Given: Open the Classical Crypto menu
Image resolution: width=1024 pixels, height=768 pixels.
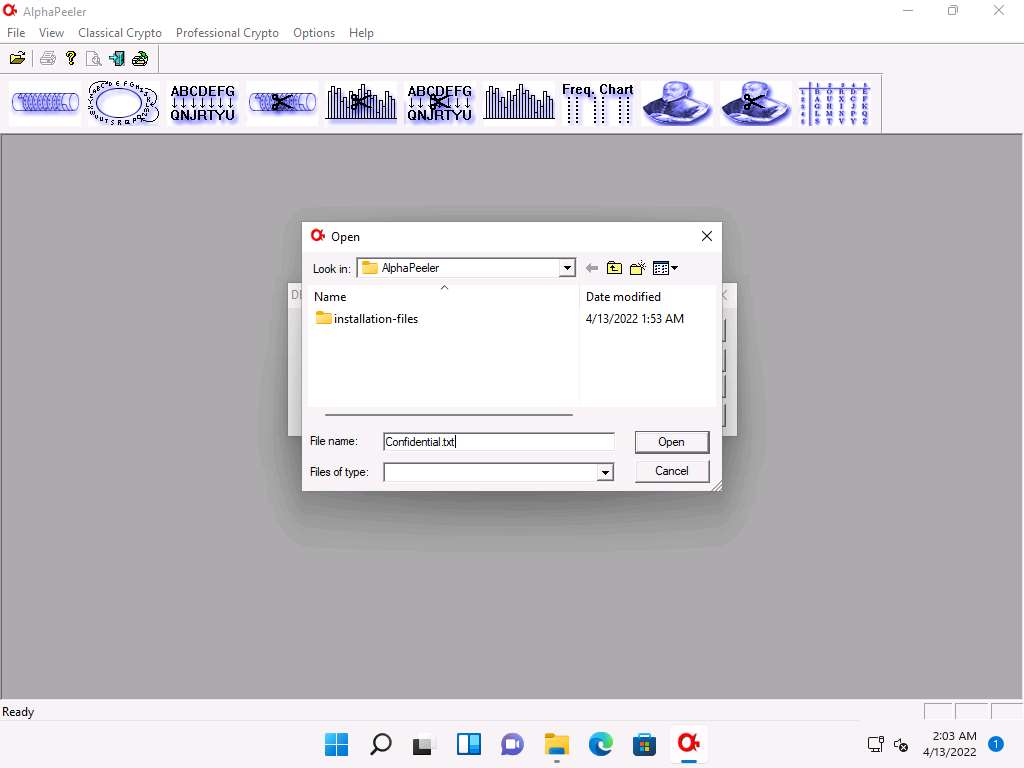Looking at the screenshot, I should pos(120,33).
